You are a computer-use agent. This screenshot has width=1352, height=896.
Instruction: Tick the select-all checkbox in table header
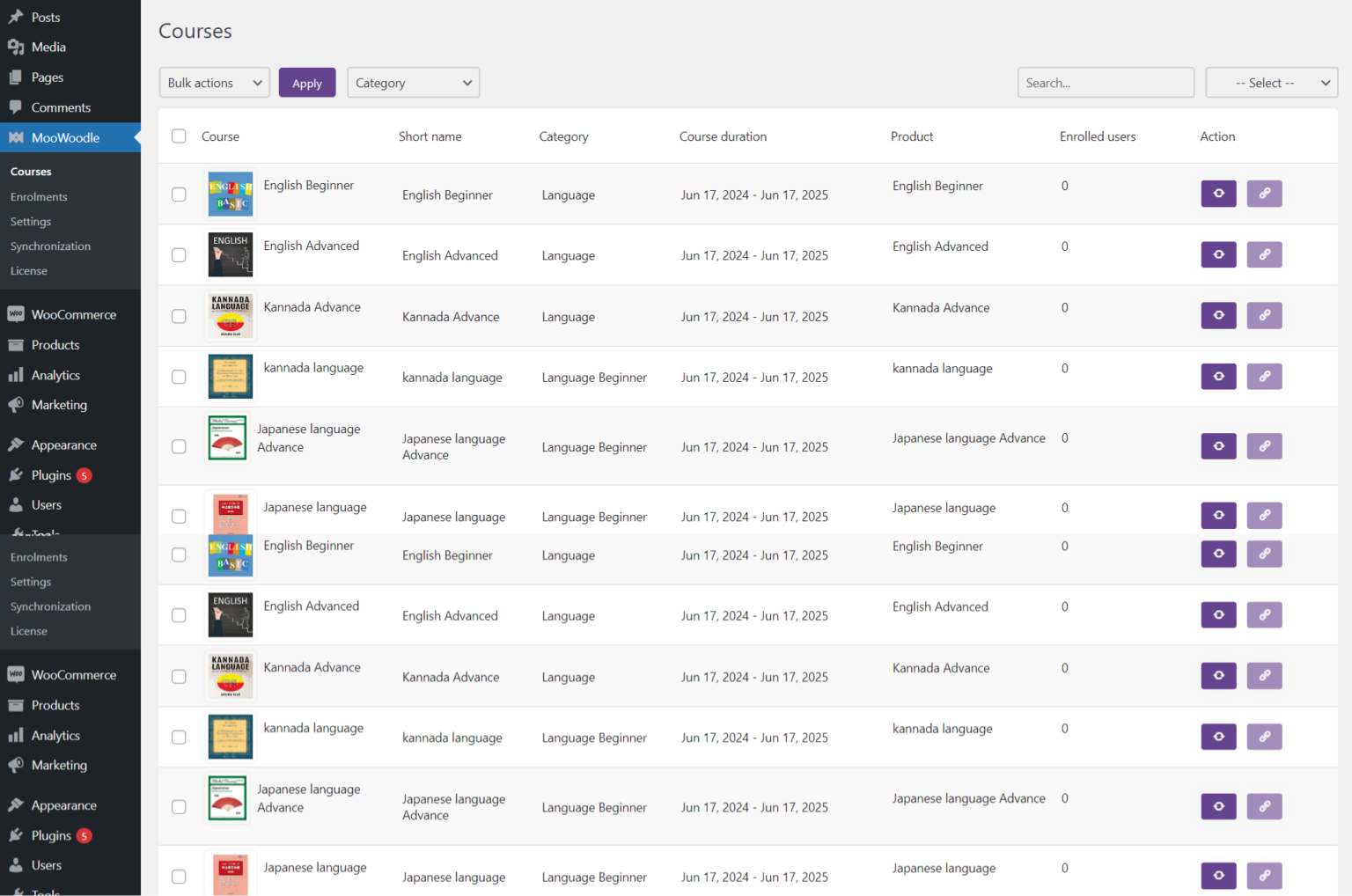pos(179,136)
